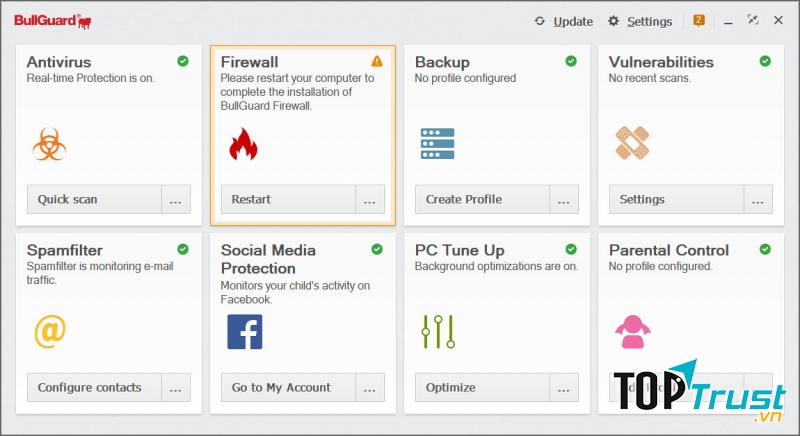Click the Vulnerabilities green status checkmark
Screen dimensions: 800x436
765,61
